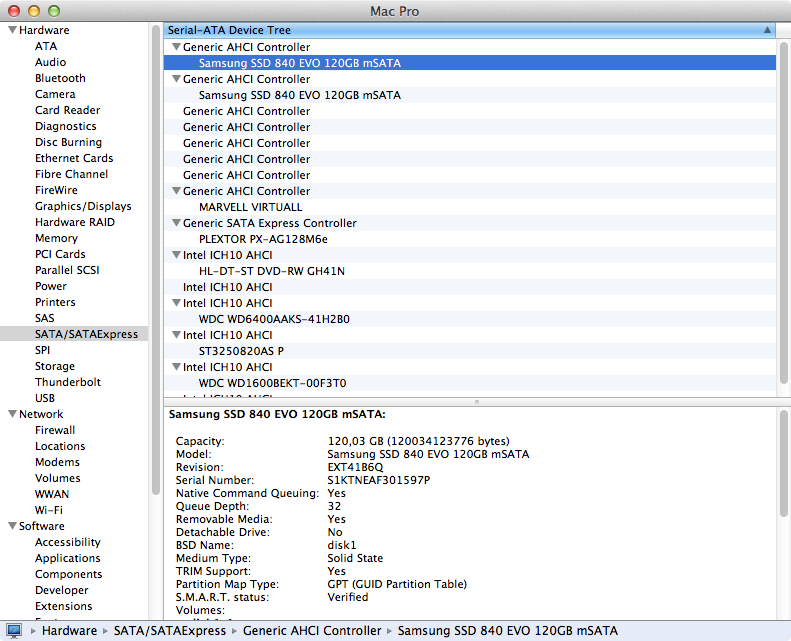Select SAS in the sidebar
This screenshot has height=641, width=791.
[44, 318]
